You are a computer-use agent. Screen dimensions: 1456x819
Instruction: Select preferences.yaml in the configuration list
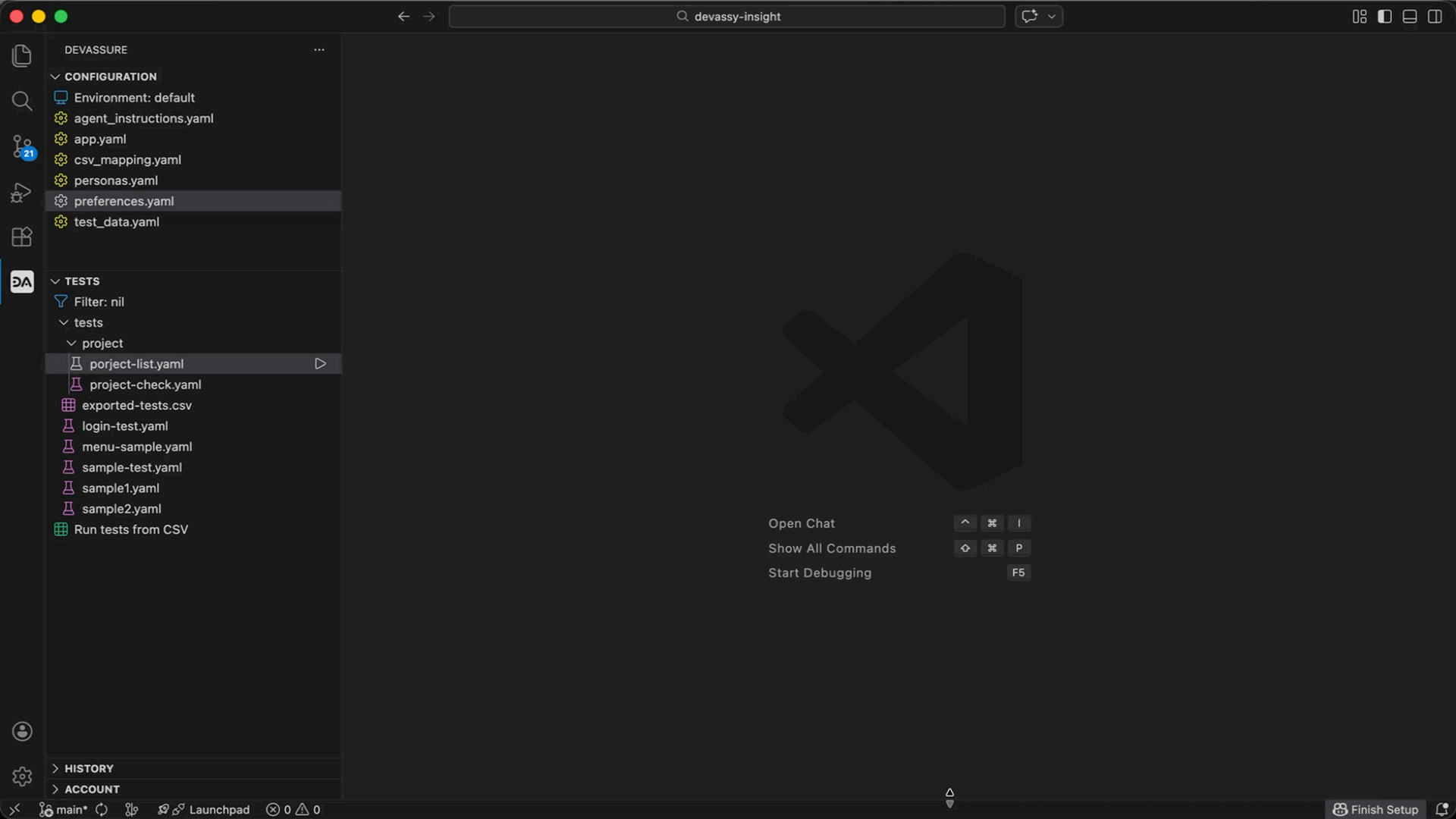point(124,201)
